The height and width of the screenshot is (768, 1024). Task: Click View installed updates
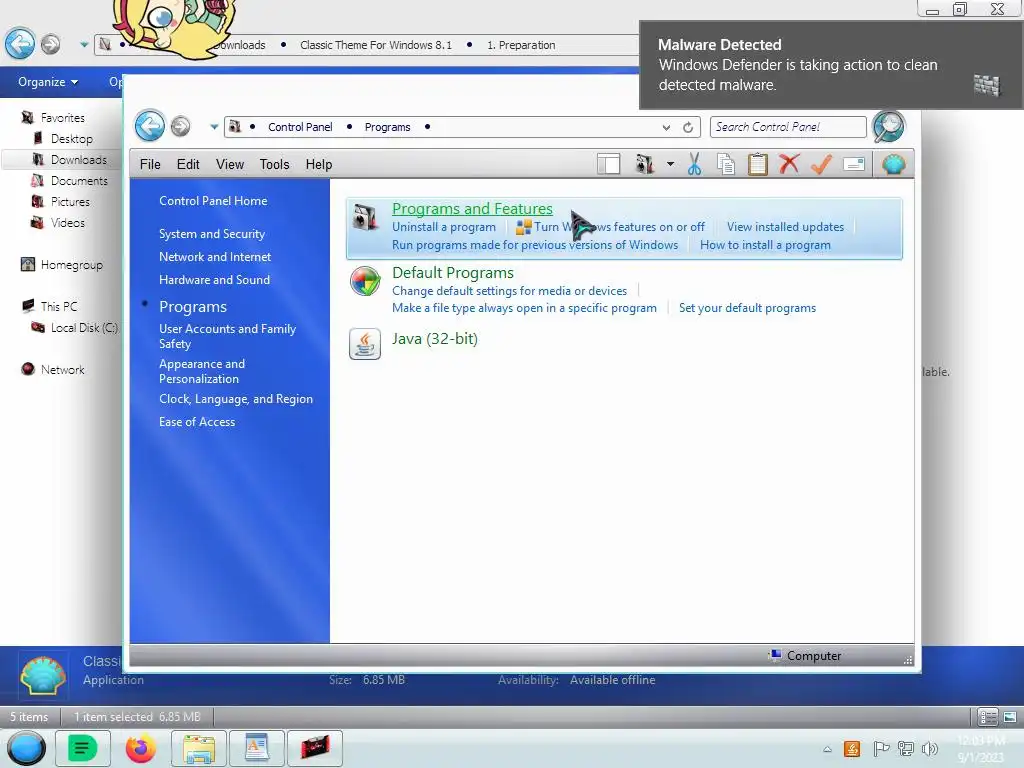click(785, 227)
